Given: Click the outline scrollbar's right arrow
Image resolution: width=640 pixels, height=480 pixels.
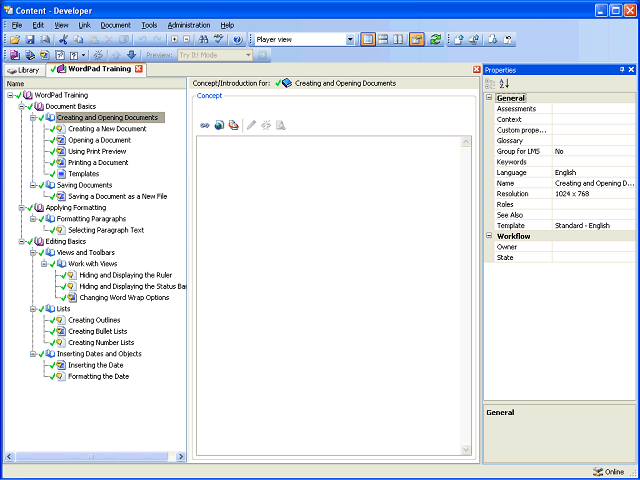Looking at the screenshot, I should click(180, 457).
